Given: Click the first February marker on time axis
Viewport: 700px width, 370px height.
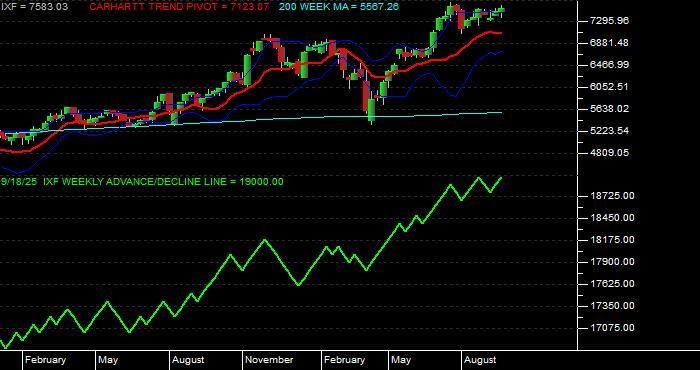Looking at the screenshot, I should 46,360.
